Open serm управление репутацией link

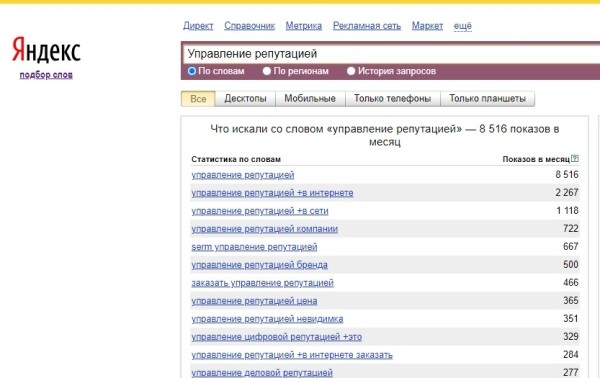coord(254,247)
